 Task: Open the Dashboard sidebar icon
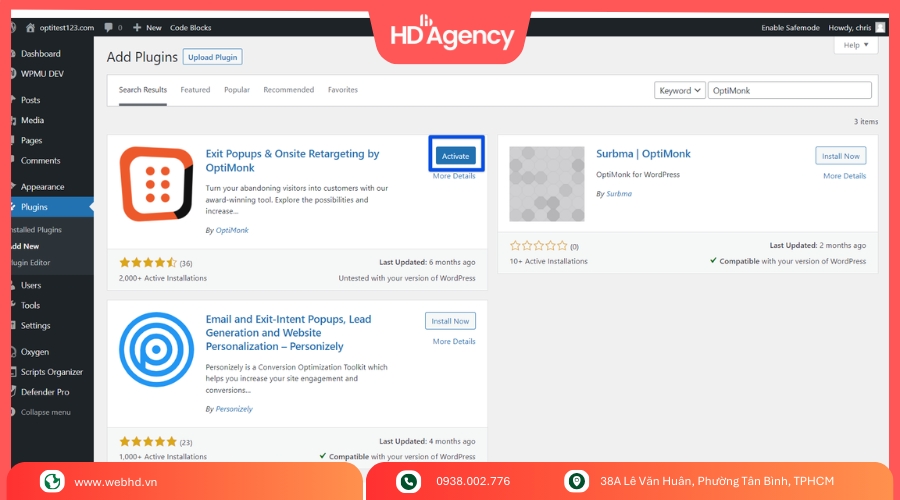(12, 54)
